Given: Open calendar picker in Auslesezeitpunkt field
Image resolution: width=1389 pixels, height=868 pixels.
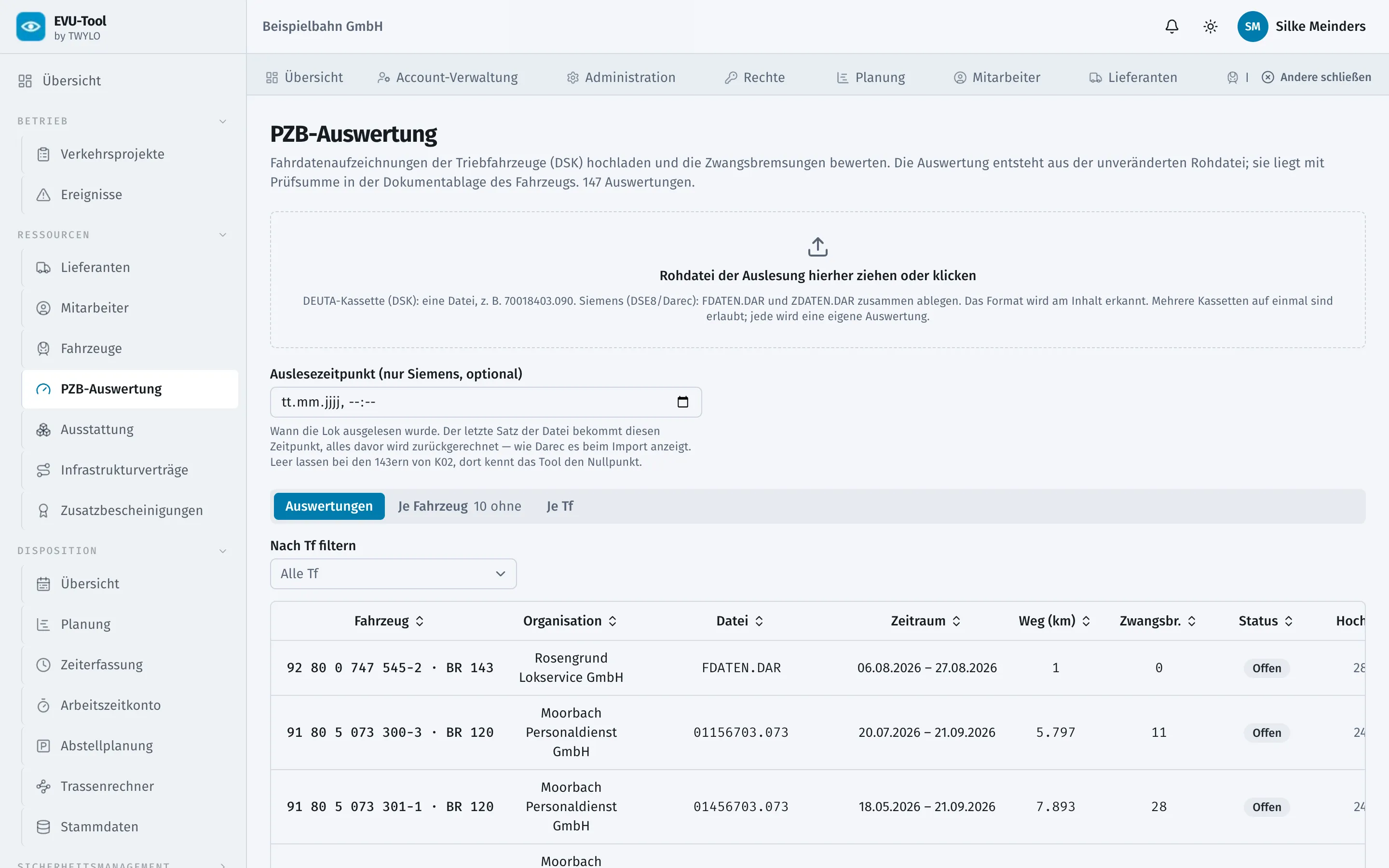Looking at the screenshot, I should (682, 402).
